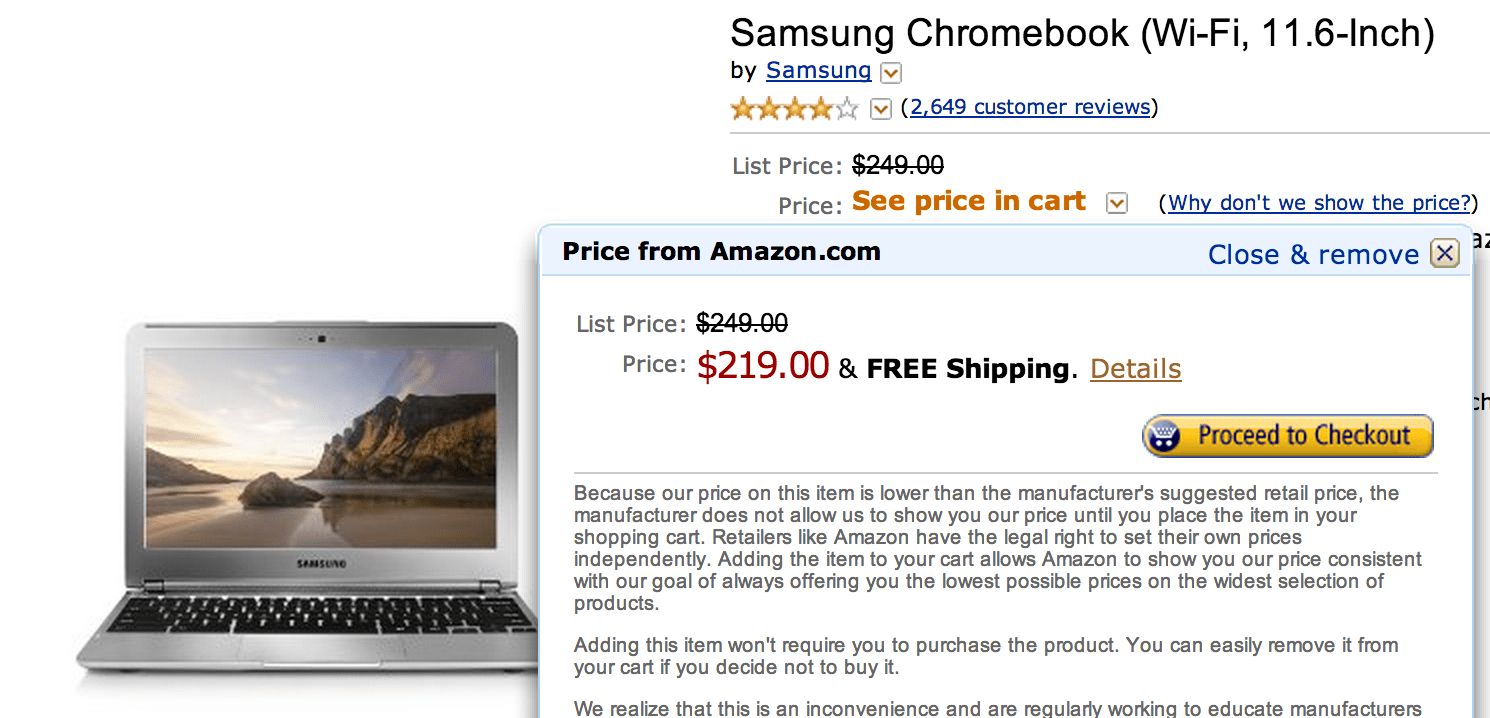Expand the dropdown next to the Samsung brand link
The height and width of the screenshot is (718, 1490).
[x=890, y=71]
